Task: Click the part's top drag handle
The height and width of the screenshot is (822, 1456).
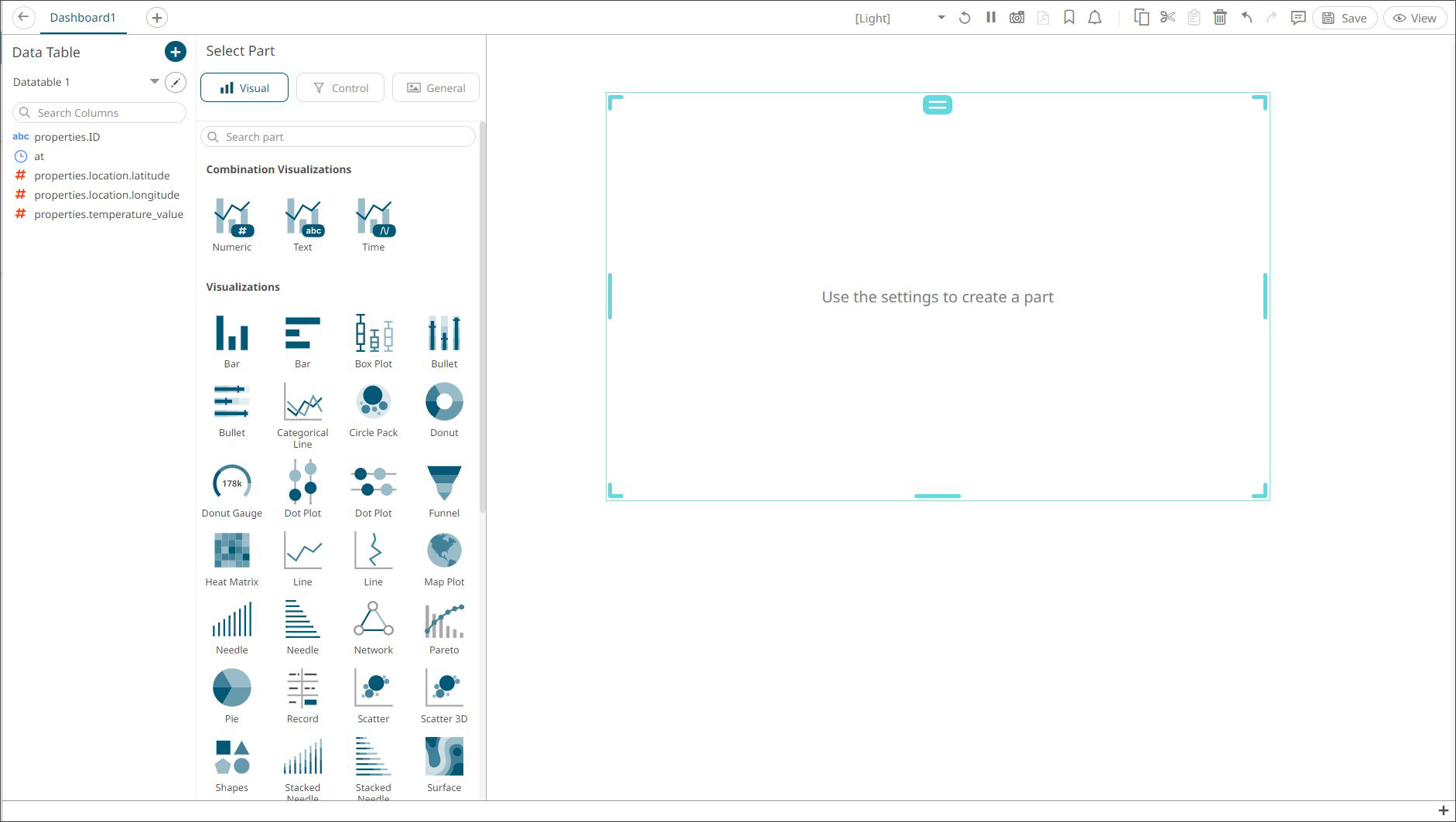Action: (x=938, y=104)
